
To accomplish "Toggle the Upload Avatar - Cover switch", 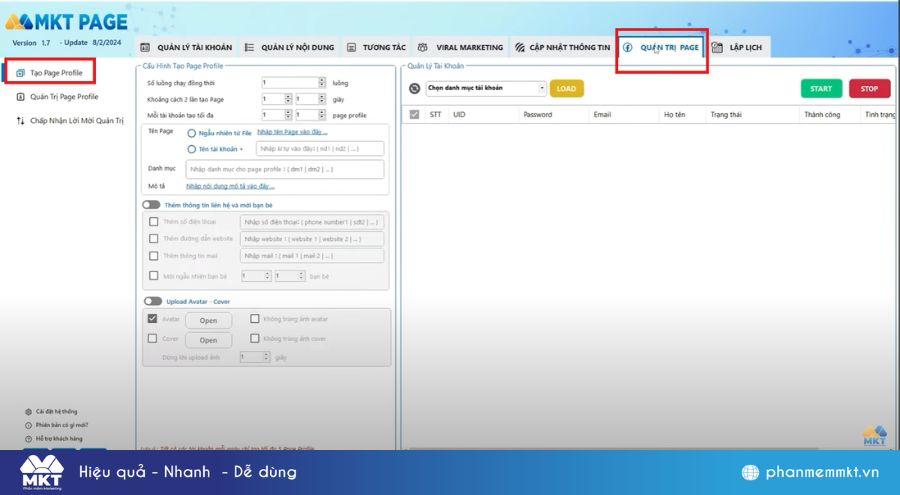I will tap(153, 301).
